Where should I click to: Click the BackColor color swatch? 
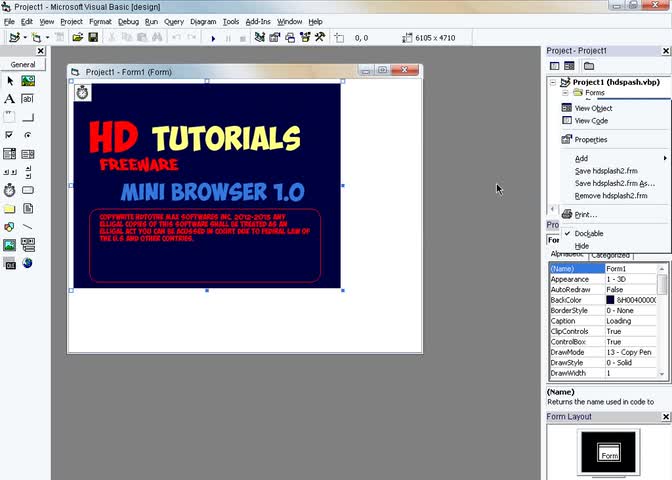coord(610,300)
